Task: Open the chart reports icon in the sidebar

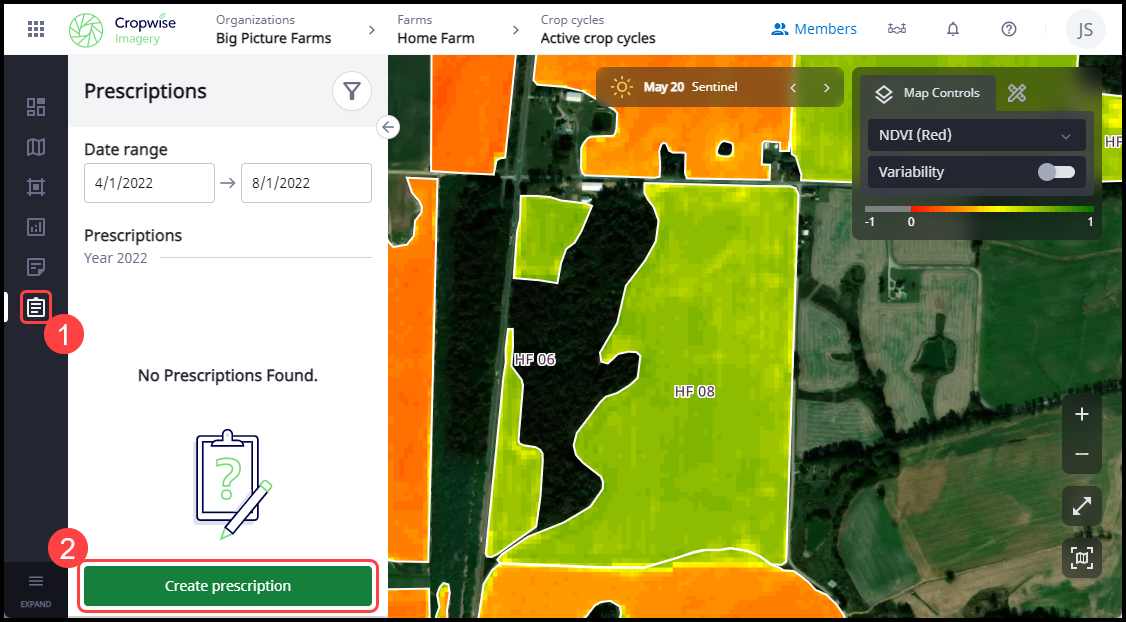Action: 36,227
